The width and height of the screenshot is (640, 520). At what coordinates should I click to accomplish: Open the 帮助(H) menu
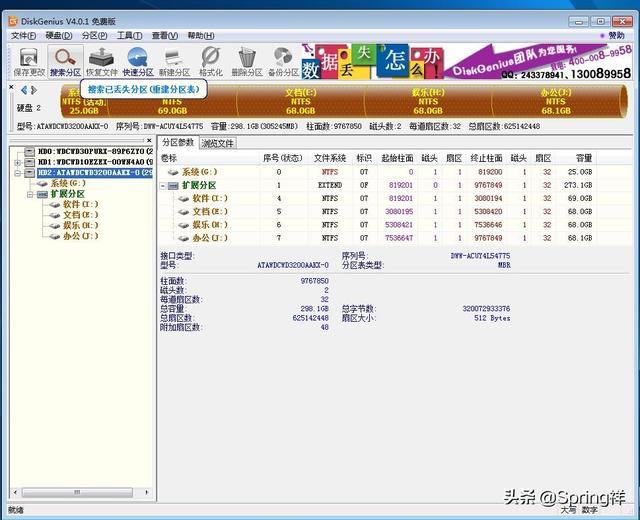point(201,36)
